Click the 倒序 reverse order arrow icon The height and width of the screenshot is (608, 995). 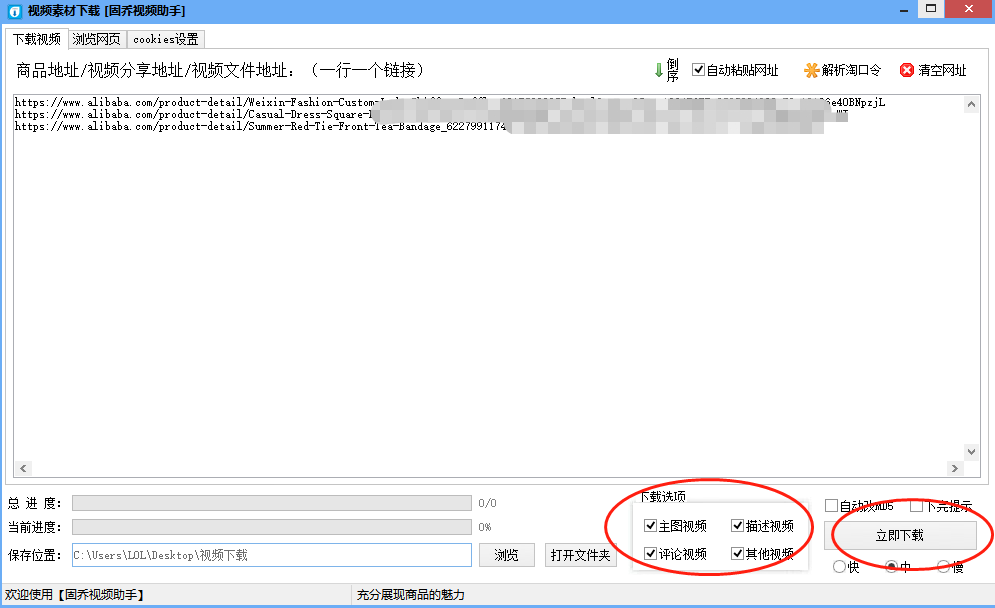(x=659, y=70)
